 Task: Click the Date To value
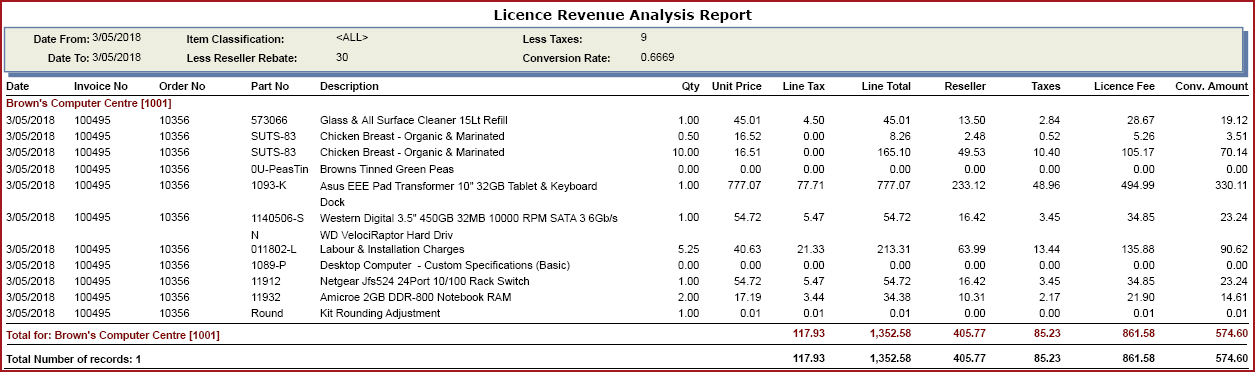coord(110,58)
